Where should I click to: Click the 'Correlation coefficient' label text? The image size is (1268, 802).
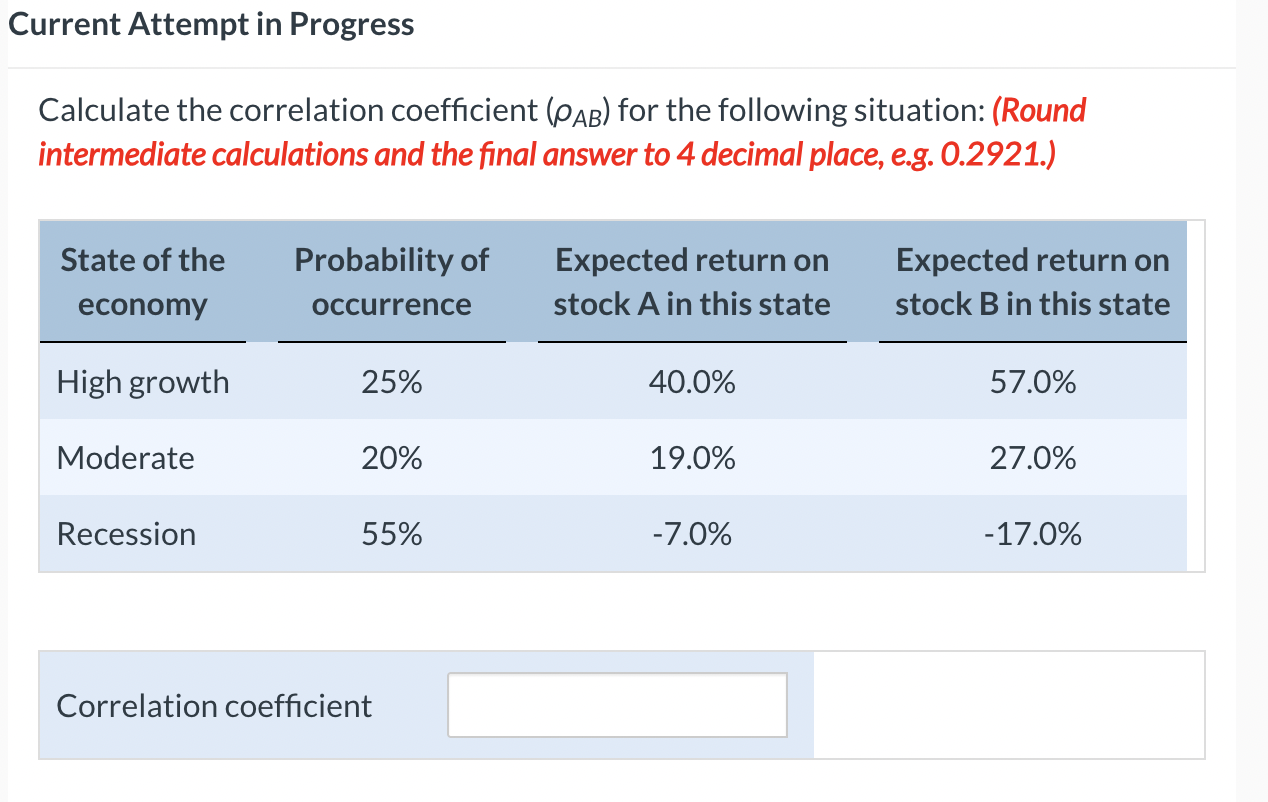[x=212, y=704]
